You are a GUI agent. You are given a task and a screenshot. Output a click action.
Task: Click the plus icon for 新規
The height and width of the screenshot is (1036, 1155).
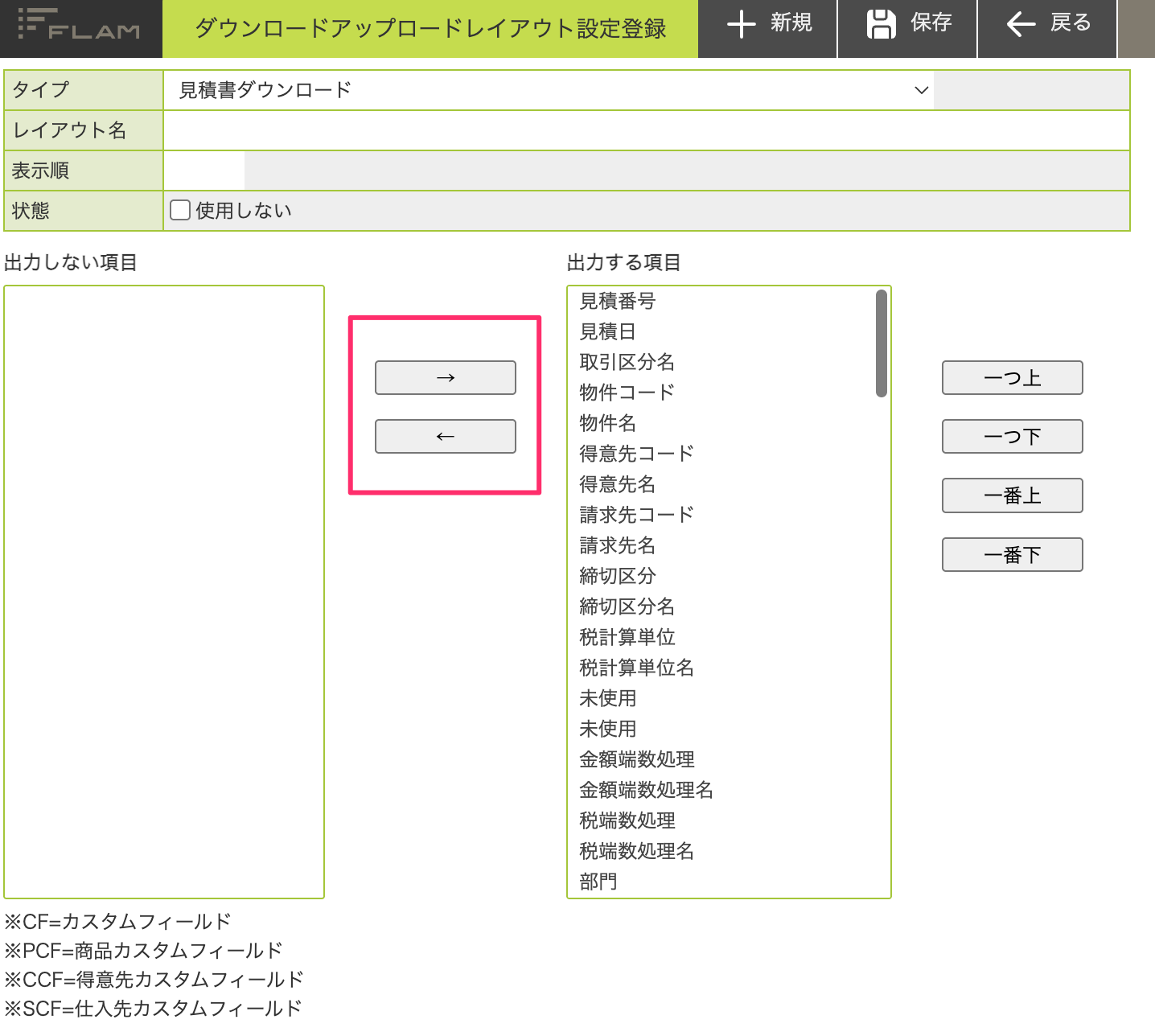741,24
